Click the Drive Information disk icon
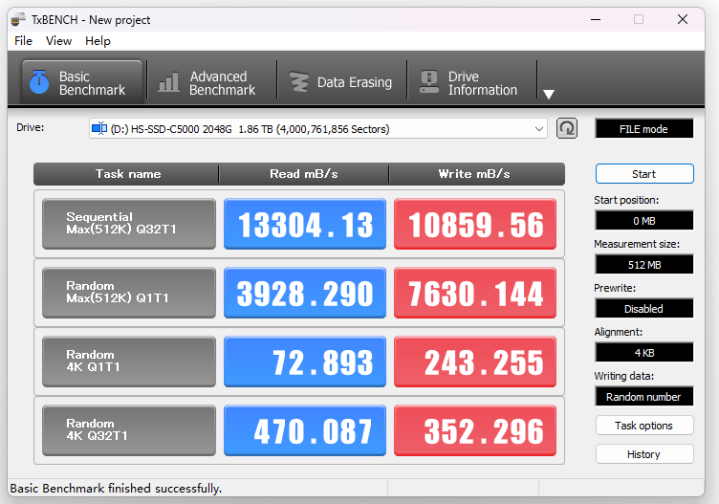Viewport: 719px width, 504px height. pos(429,83)
